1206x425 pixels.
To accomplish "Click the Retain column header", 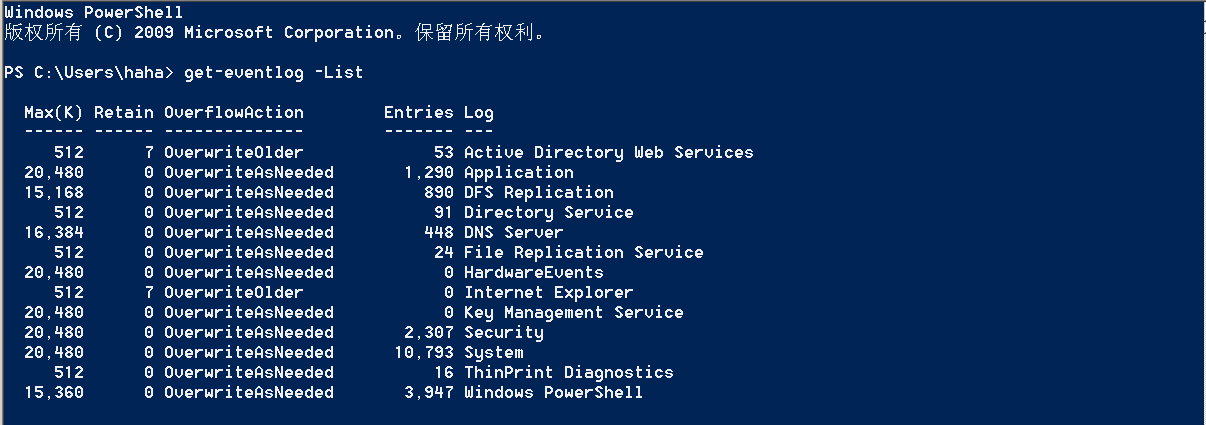I will [123, 113].
